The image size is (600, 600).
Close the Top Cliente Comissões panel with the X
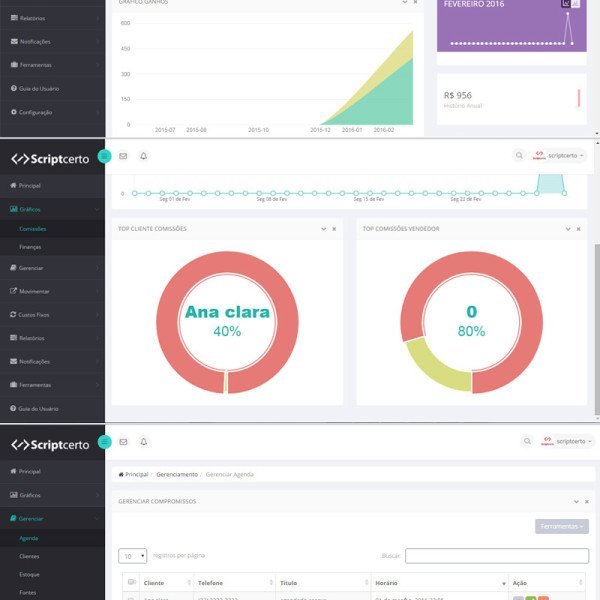334,229
